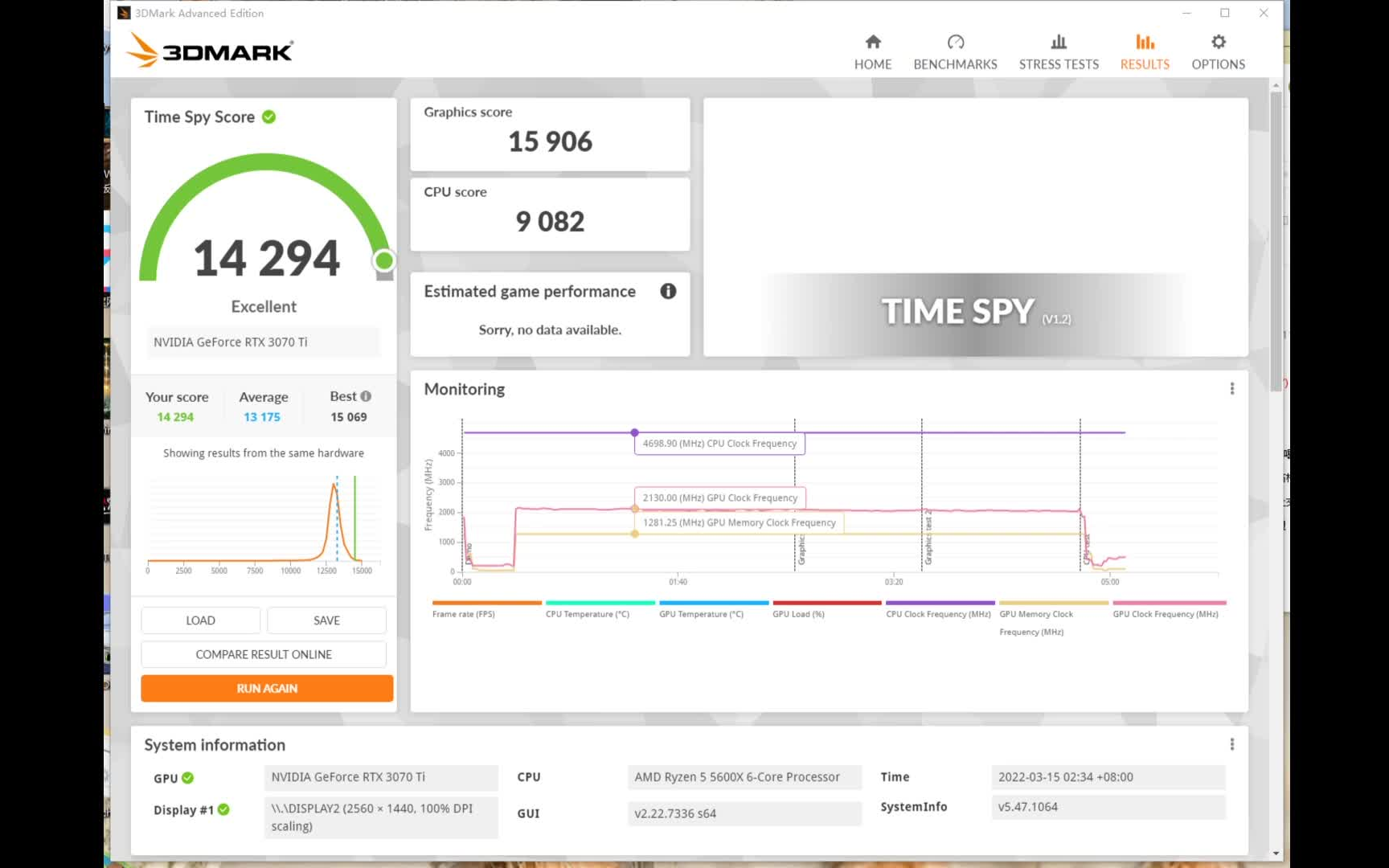The image size is (1389, 868).
Task: Click the green Display #1 status checkmark
Action: tap(223, 809)
